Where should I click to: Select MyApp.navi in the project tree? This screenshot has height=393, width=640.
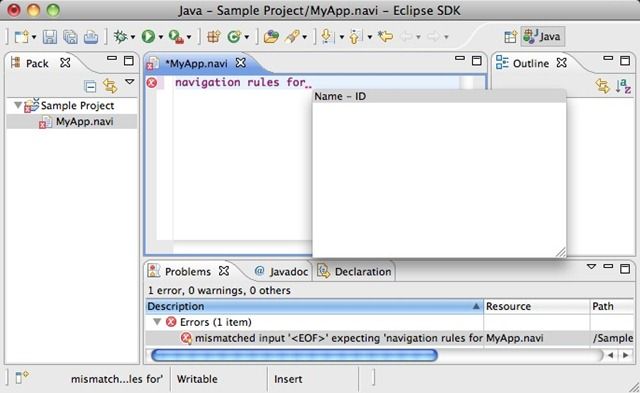point(84,122)
